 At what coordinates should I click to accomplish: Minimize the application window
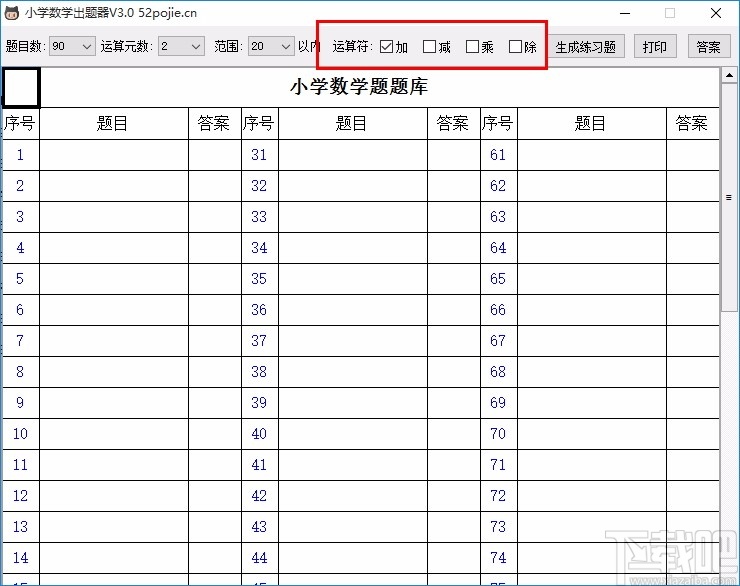click(x=625, y=13)
